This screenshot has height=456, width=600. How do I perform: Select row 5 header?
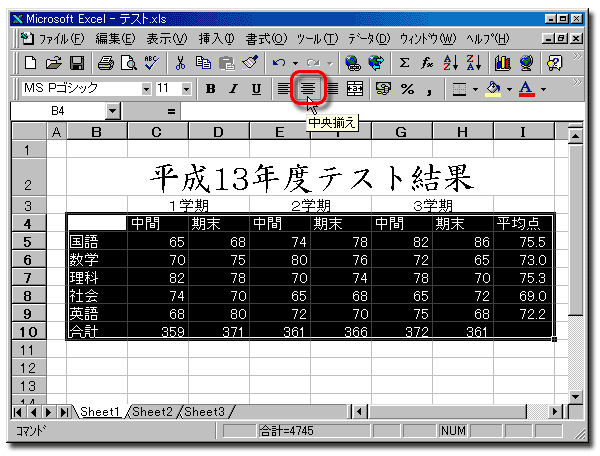tap(29, 241)
